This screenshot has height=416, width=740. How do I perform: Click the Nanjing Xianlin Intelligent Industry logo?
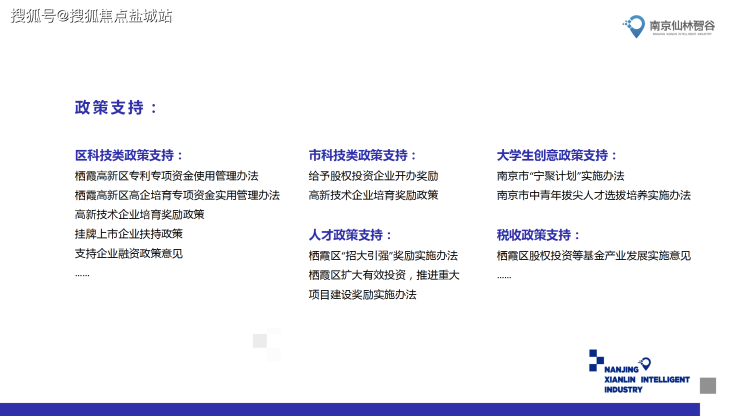click(x=639, y=372)
